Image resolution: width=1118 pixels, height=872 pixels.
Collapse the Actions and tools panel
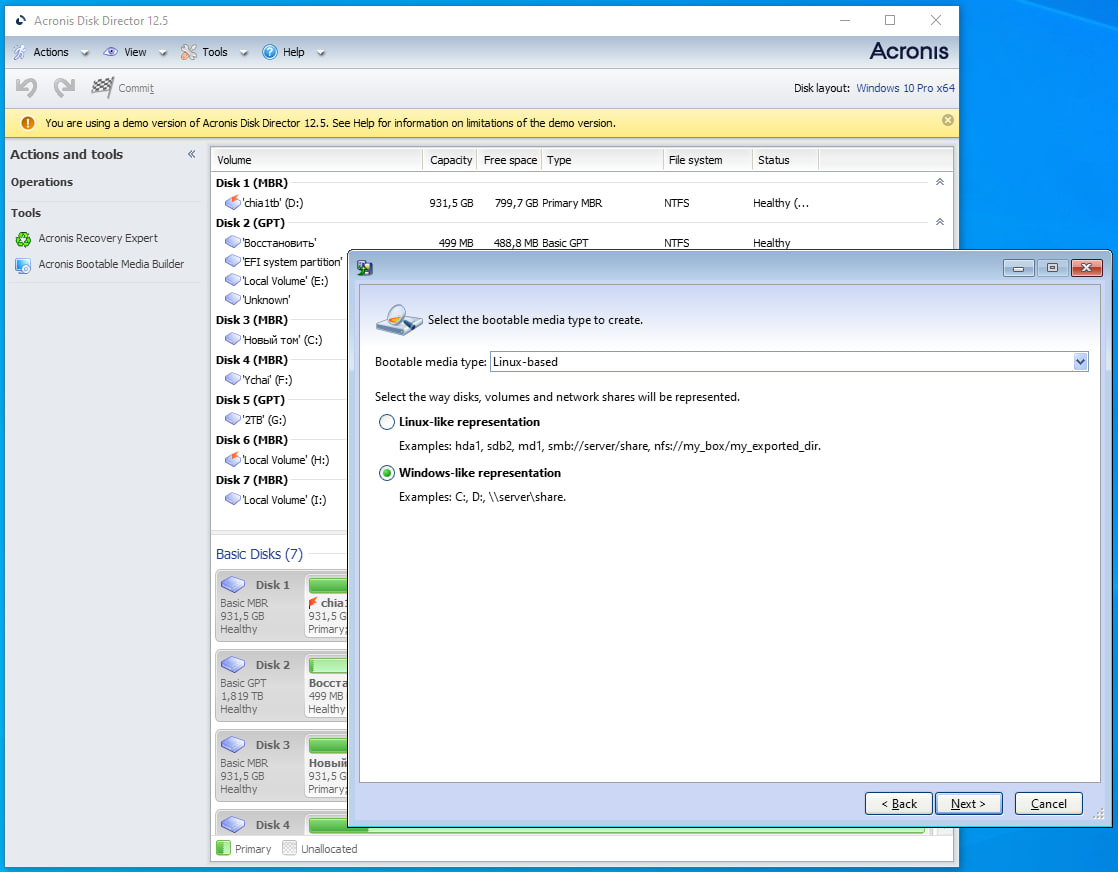click(x=191, y=154)
